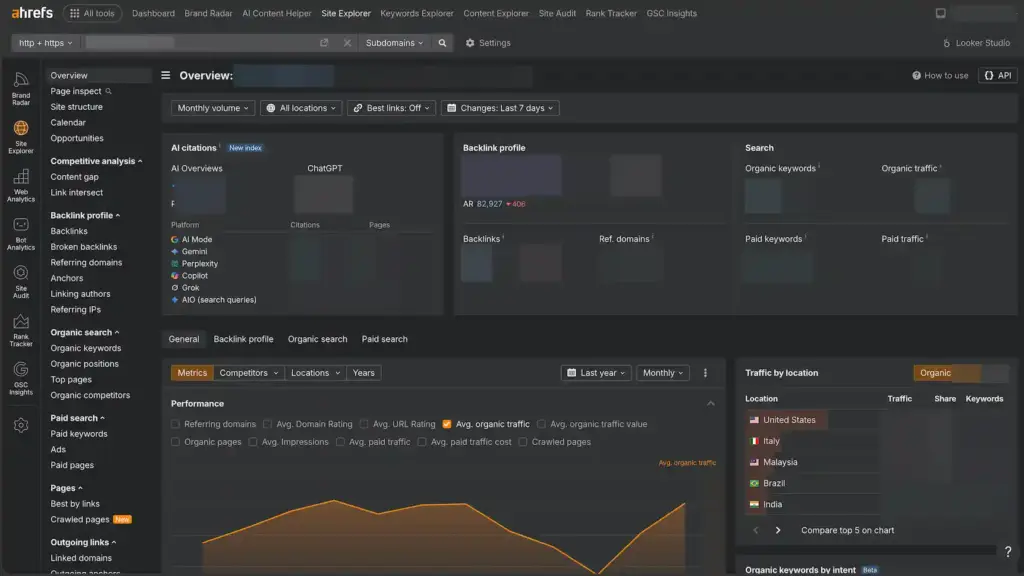Open the Competitors dropdown
The height and width of the screenshot is (576, 1024).
pyautogui.click(x=249, y=373)
